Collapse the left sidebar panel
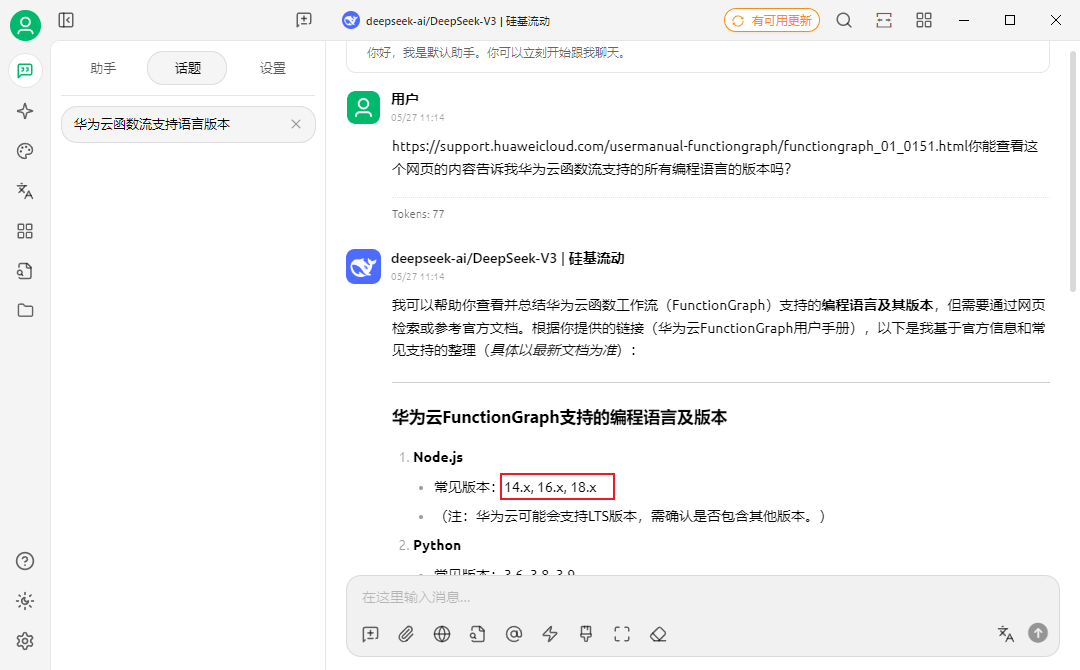Image resolution: width=1080 pixels, height=670 pixels. point(66,20)
